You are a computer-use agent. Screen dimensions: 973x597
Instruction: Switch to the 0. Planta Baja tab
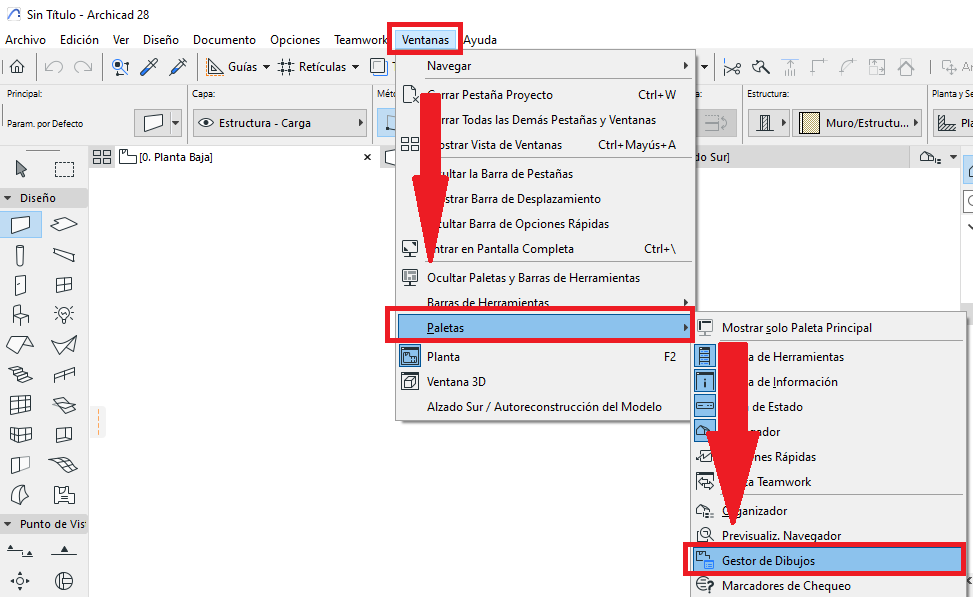click(x=166, y=157)
